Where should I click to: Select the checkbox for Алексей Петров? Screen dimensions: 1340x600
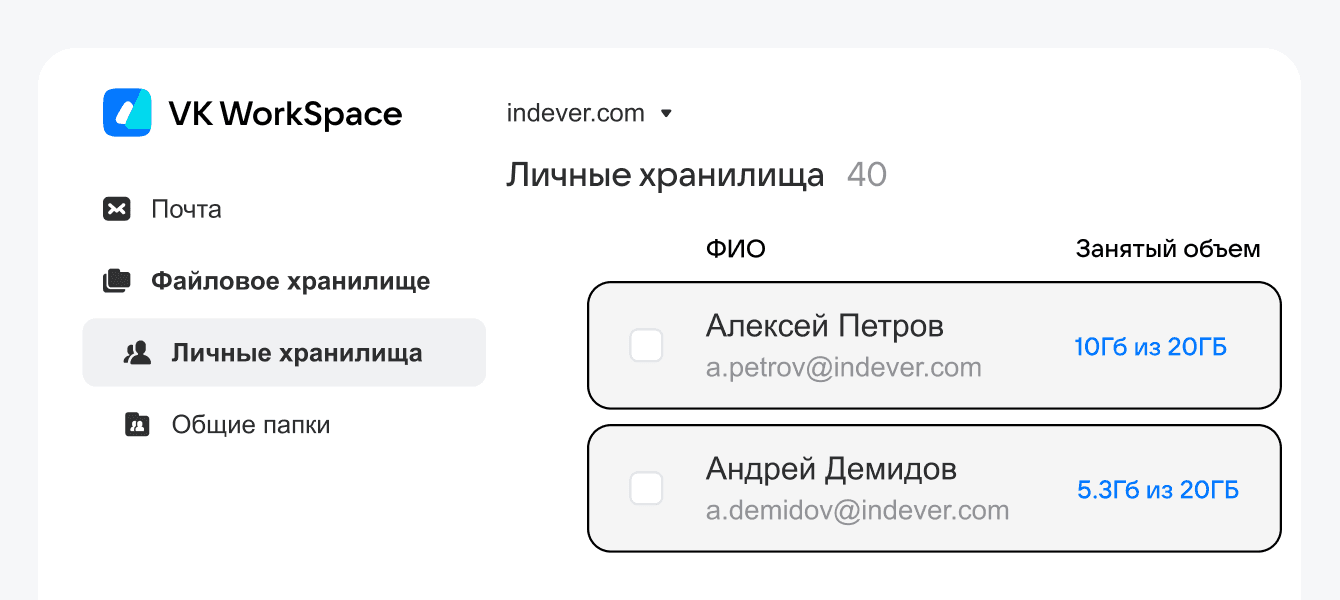(x=646, y=346)
